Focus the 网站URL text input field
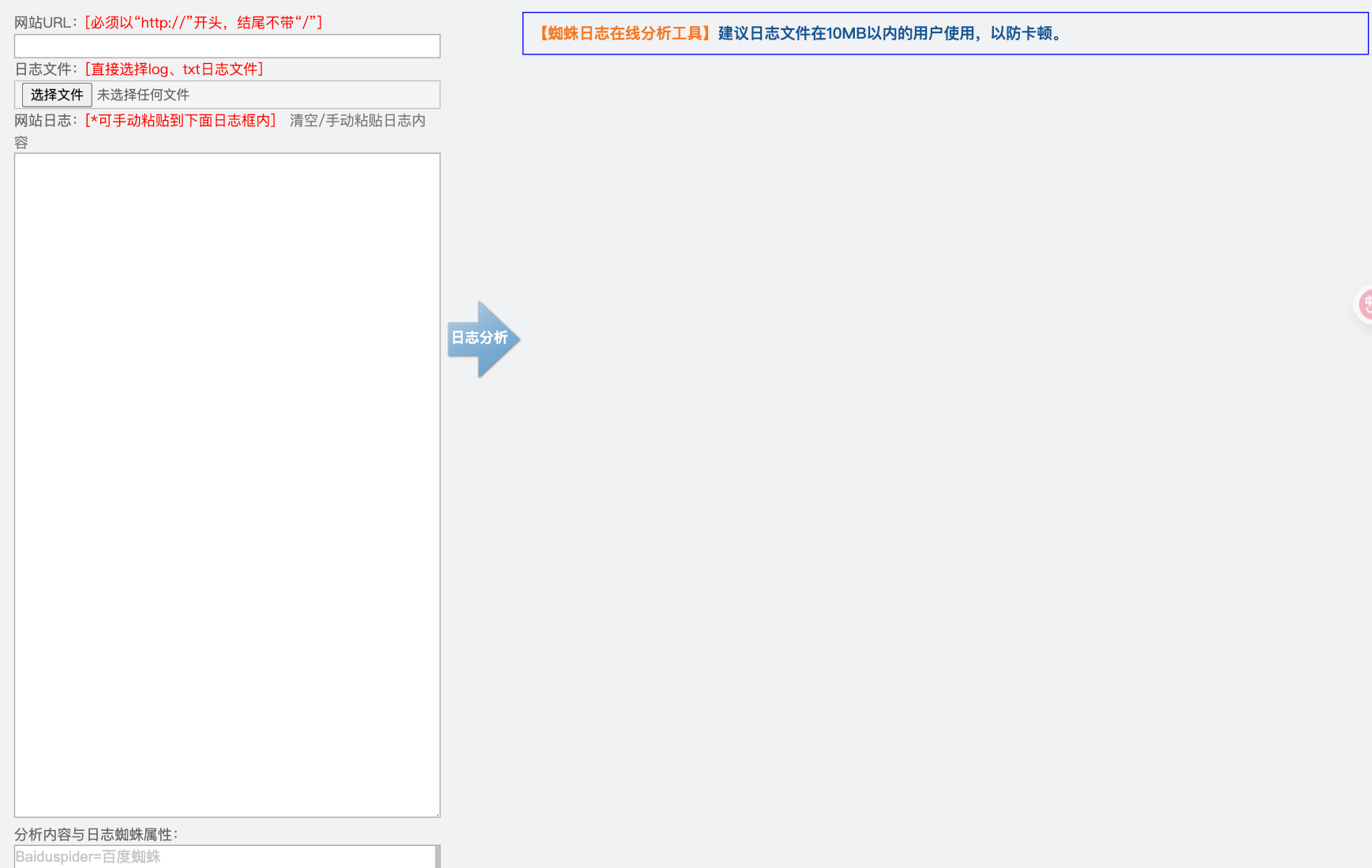1372x868 pixels. pyautogui.click(x=227, y=46)
